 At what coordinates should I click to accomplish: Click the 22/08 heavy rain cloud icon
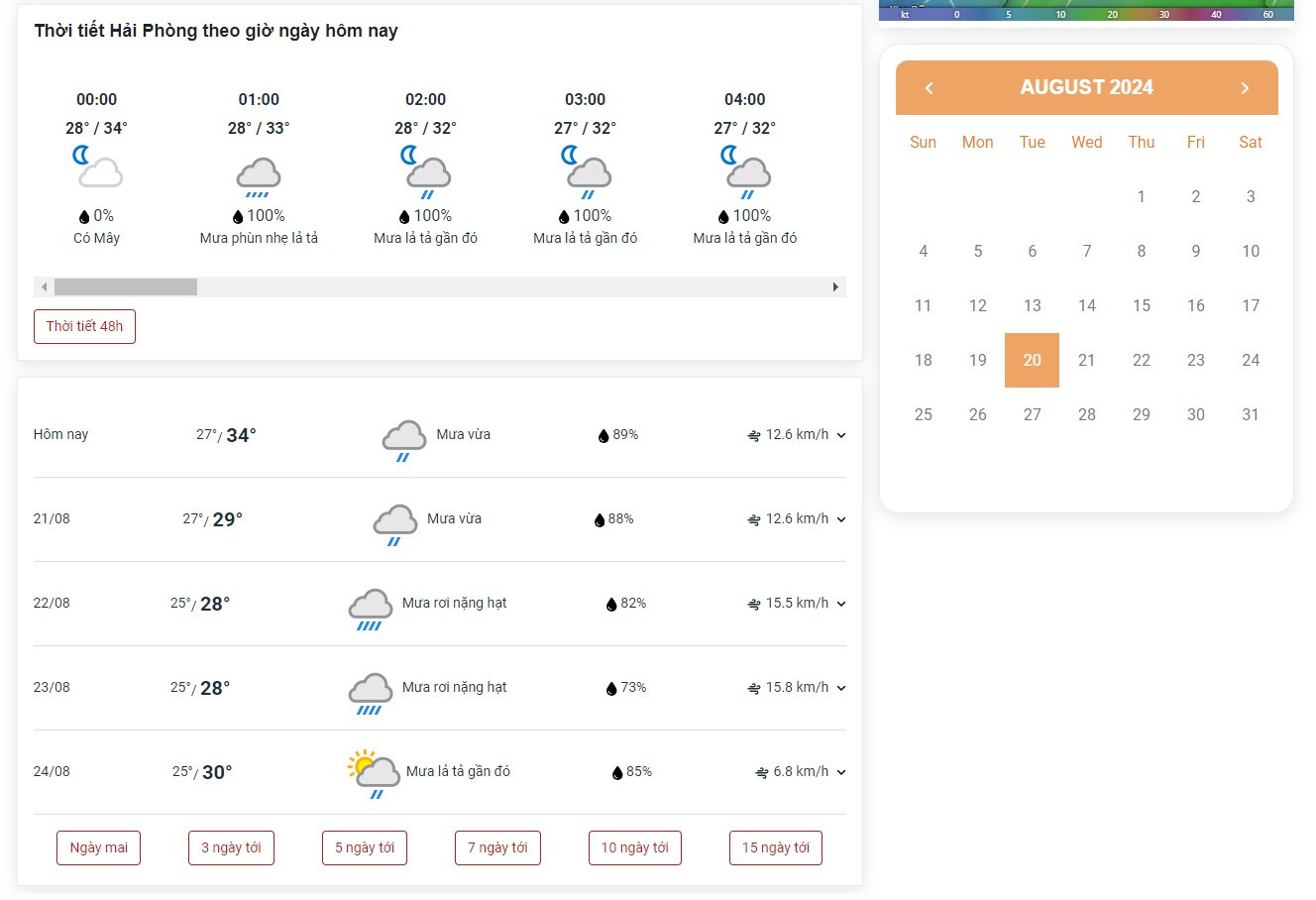[x=371, y=609]
